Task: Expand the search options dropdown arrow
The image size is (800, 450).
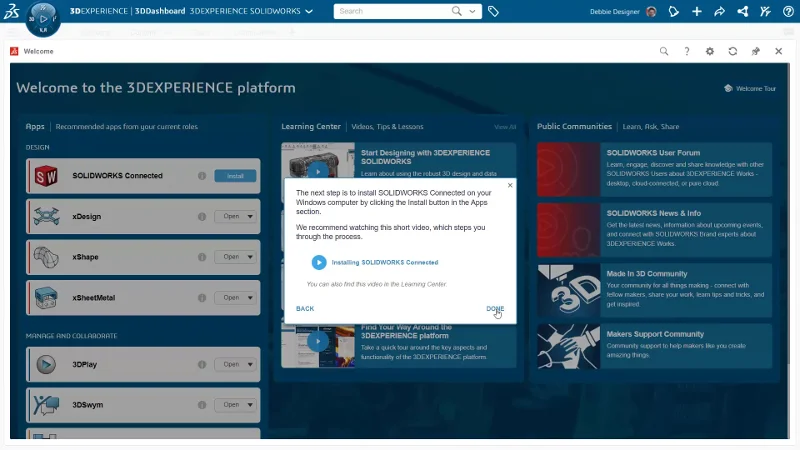Action: click(473, 12)
